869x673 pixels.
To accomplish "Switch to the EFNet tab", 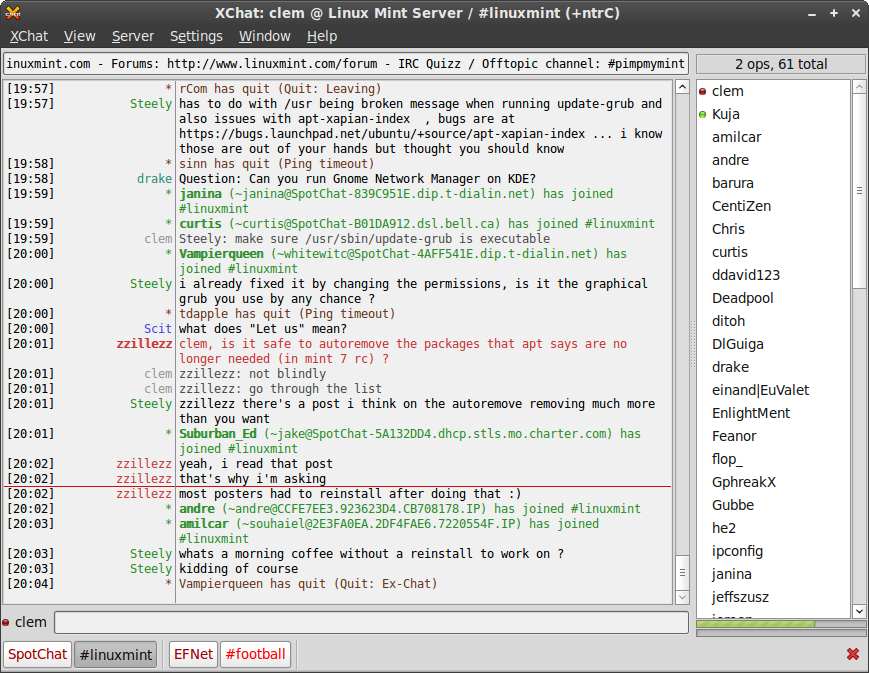I will tap(193, 654).
